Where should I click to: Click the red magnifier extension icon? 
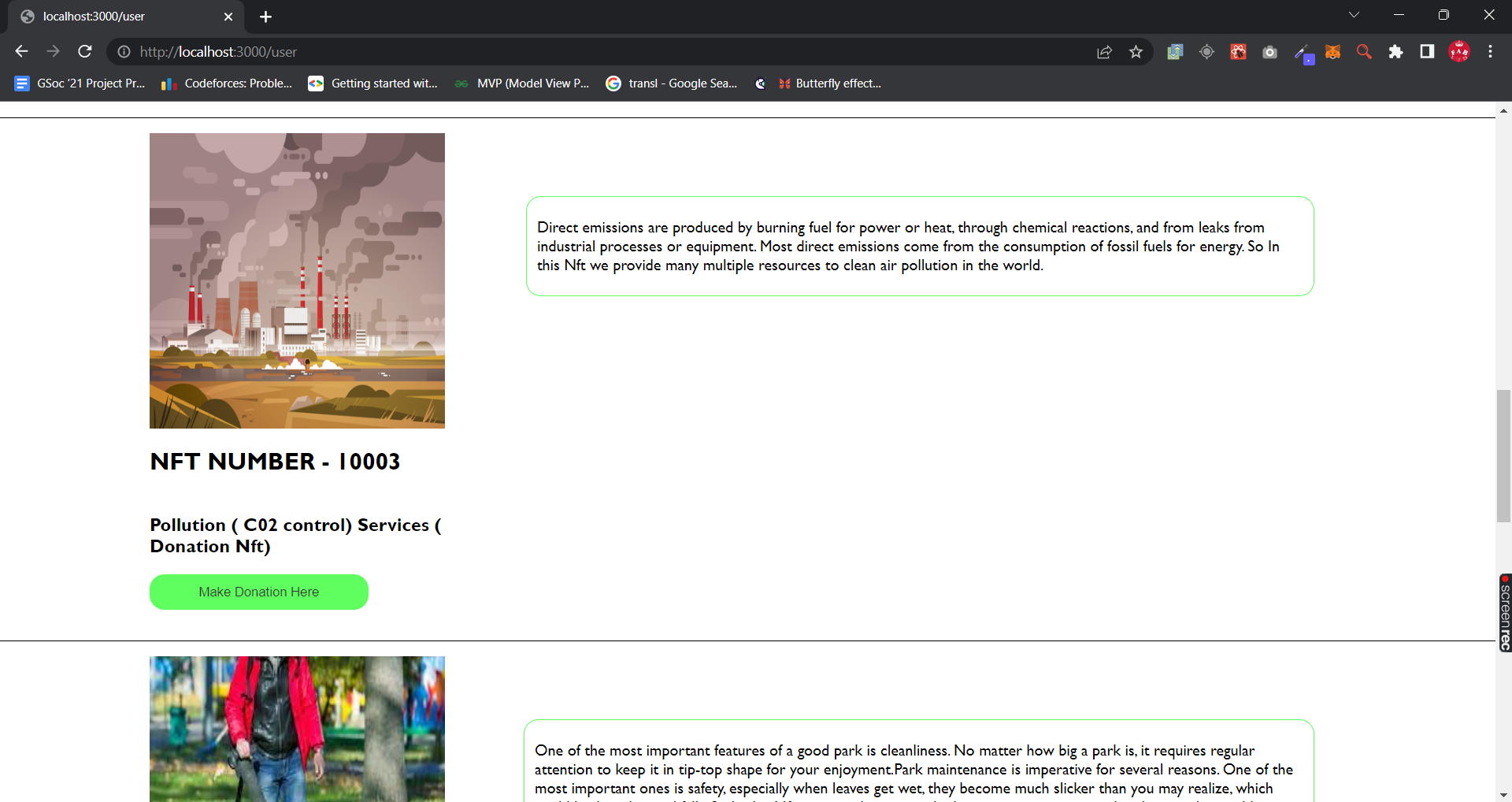(x=1364, y=52)
